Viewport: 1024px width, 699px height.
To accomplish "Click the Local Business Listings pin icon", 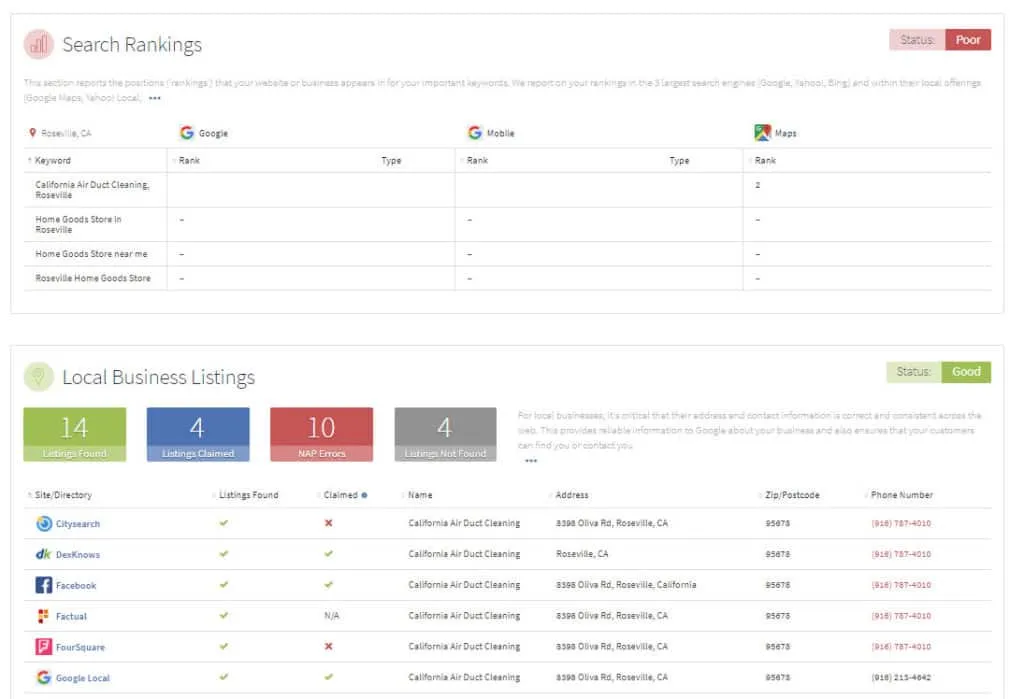I will 39,377.
